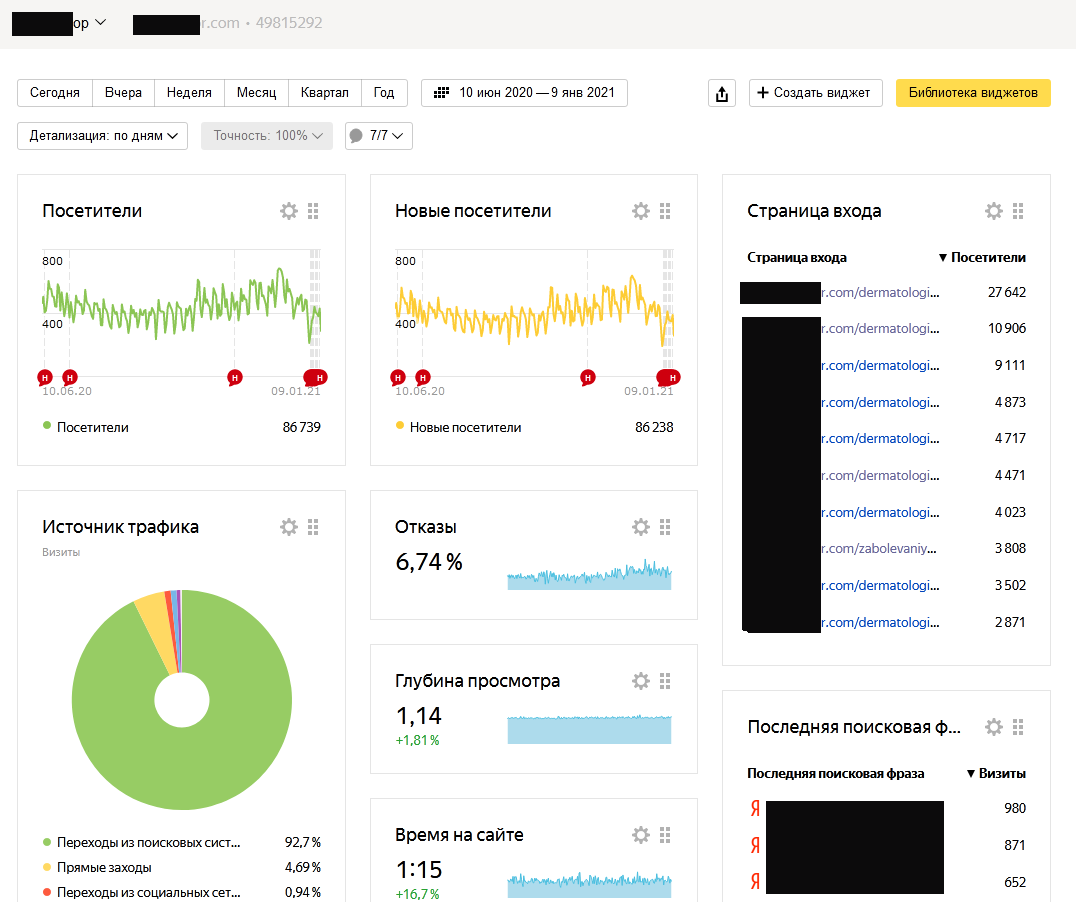Switch to Квартал period tab
The image size is (1076, 902).
tap(324, 93)
